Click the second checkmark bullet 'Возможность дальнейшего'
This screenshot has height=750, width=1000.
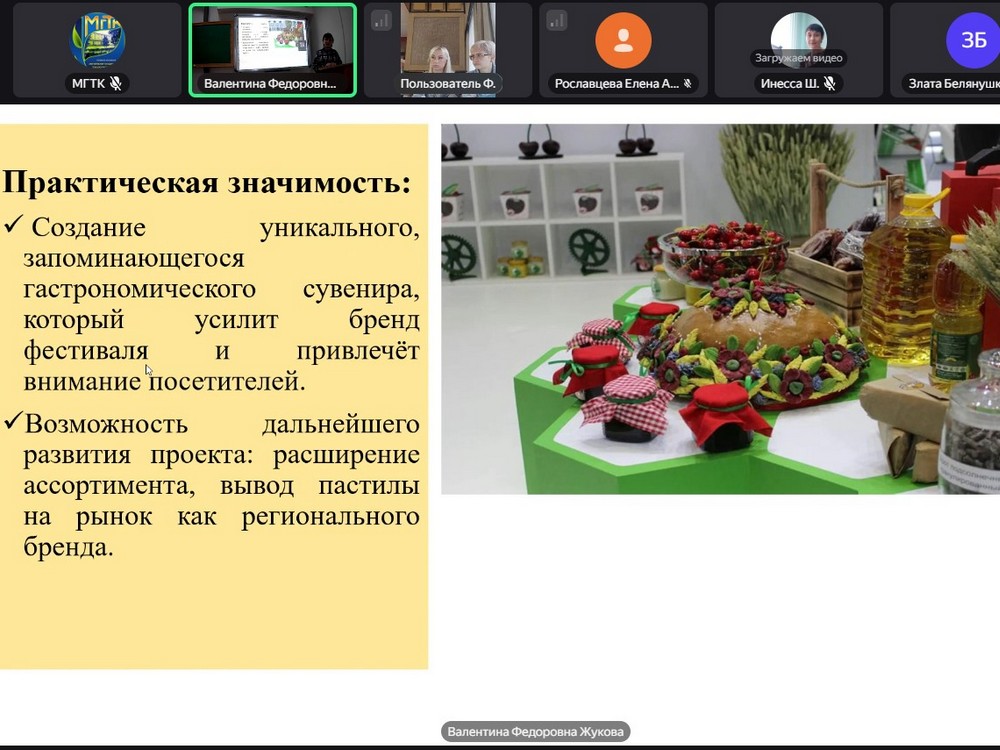coord(106,424)
